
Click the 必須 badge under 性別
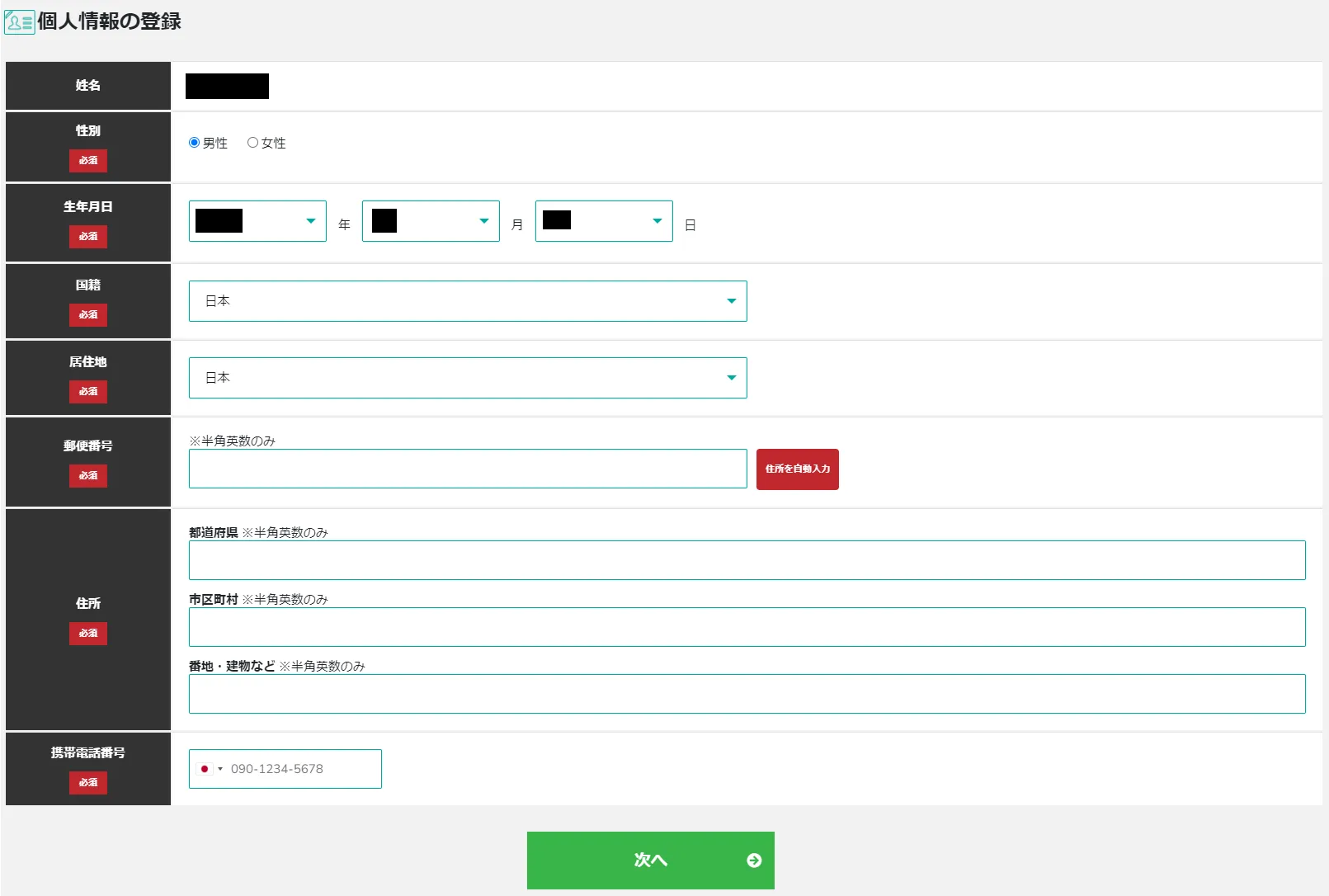(88, 161)
